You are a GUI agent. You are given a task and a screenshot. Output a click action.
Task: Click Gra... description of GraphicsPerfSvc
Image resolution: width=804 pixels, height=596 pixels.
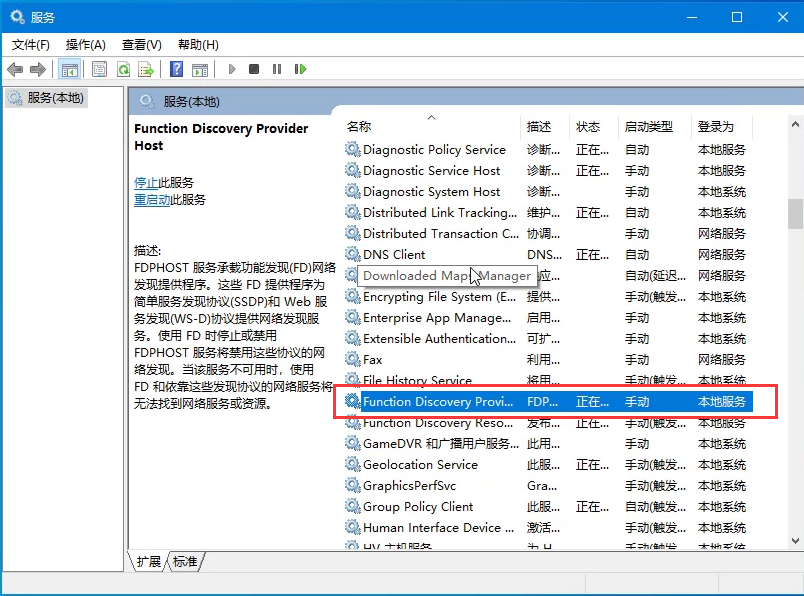coord(542,485)
